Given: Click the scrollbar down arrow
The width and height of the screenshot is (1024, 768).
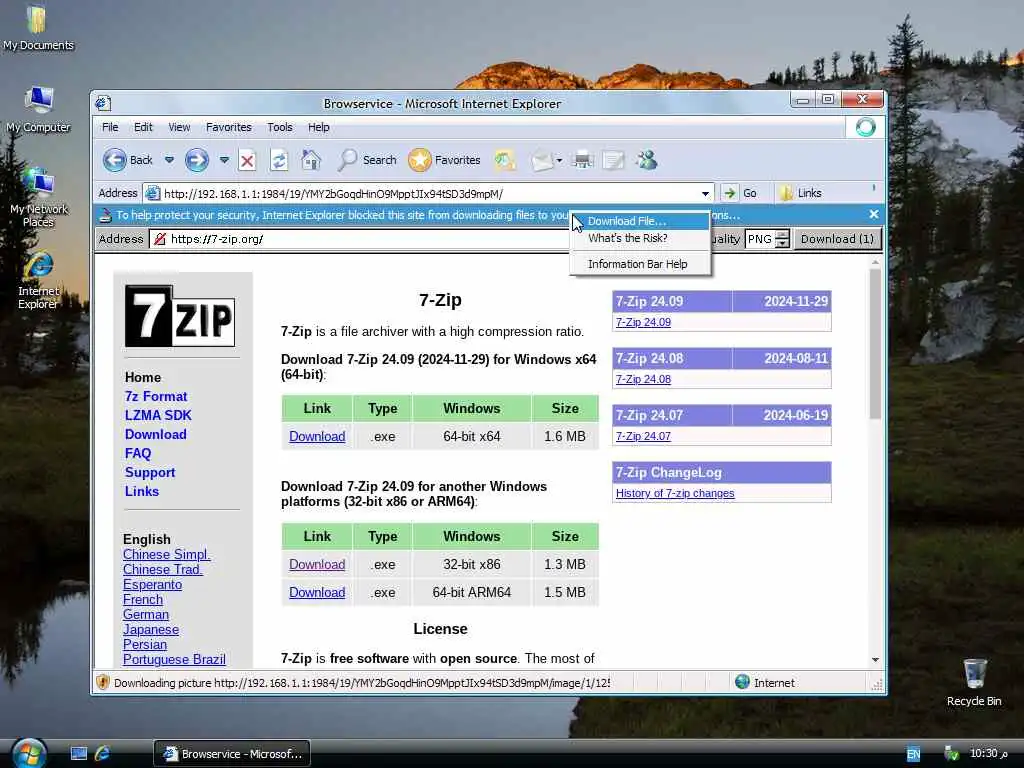Looking at the screenshot, I should point(875,660).
